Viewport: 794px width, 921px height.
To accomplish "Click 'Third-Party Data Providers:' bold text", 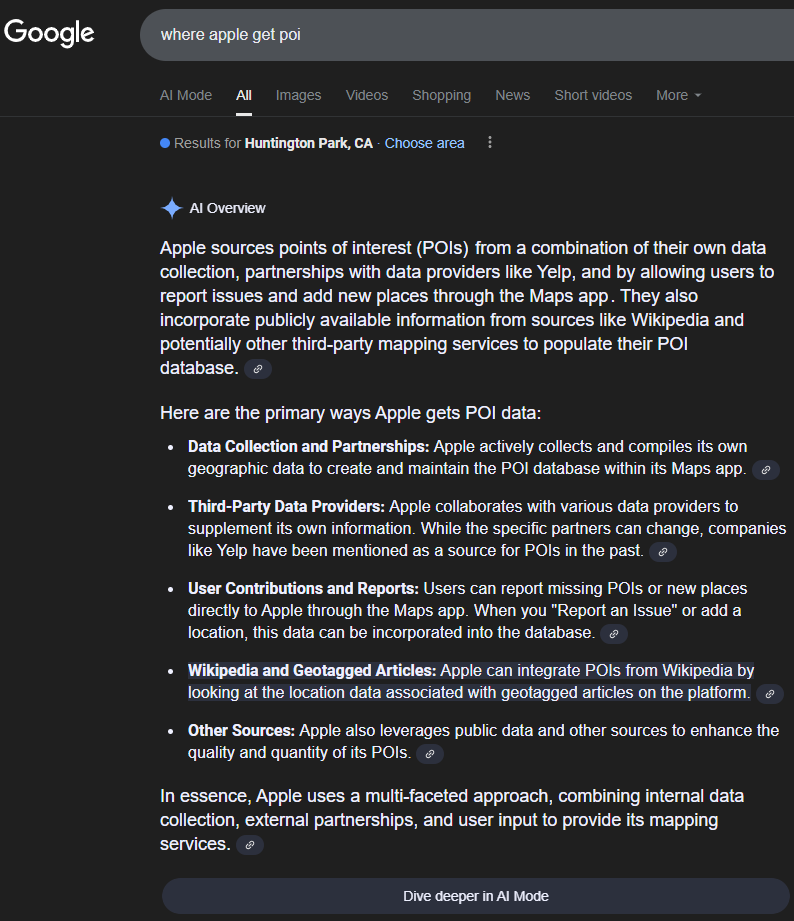I will 286,506.
